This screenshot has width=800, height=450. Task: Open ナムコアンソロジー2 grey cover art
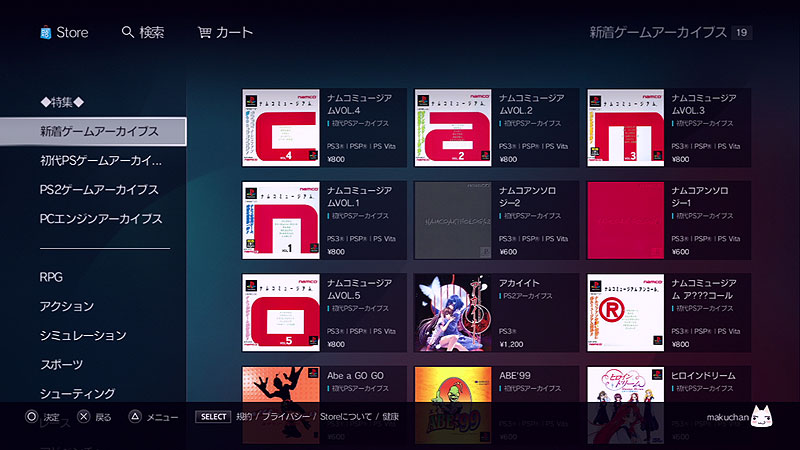point(453,220)
